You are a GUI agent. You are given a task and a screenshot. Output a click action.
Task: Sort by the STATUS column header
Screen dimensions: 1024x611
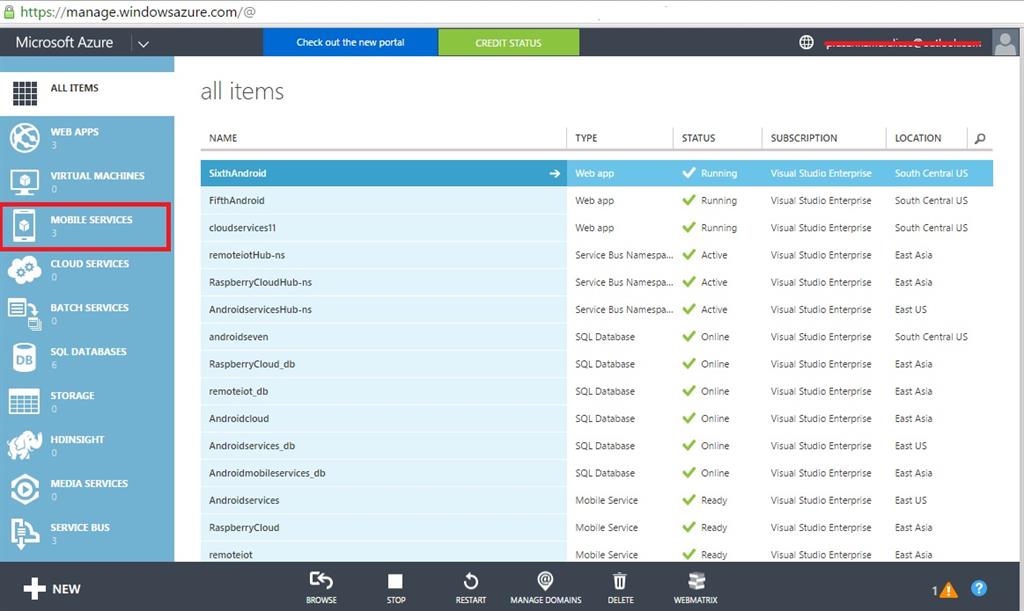point(698,138)
